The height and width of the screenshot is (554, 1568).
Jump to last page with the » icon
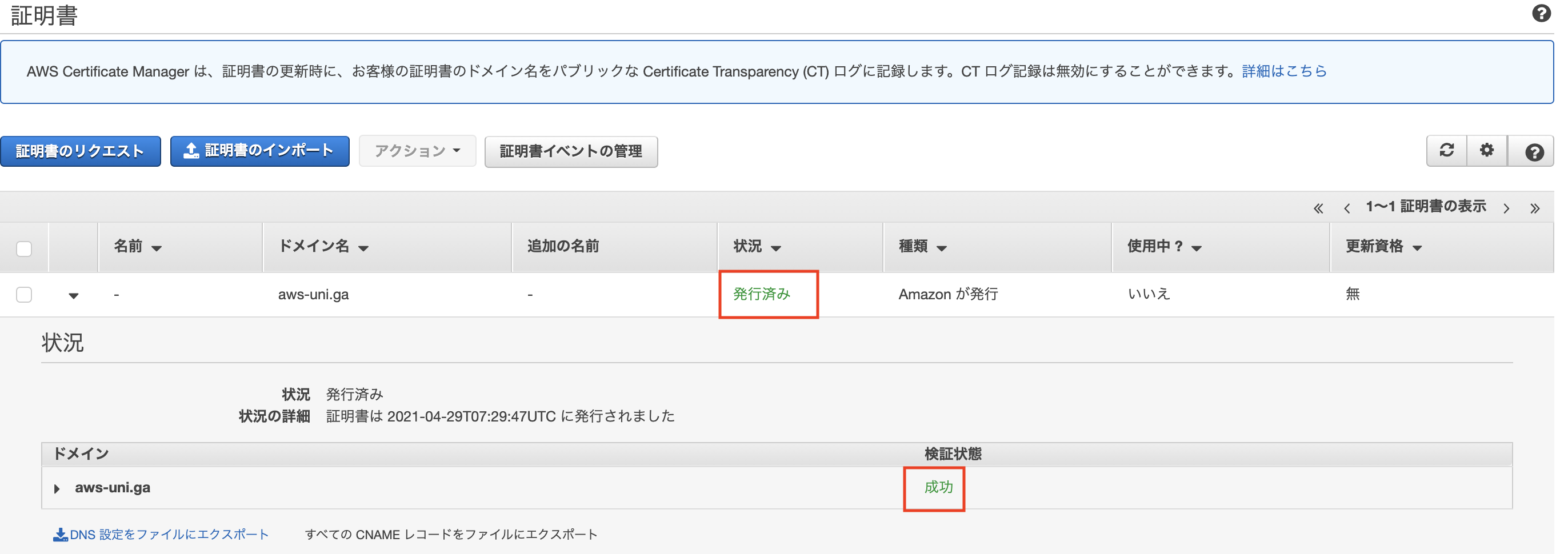tap(1535, 207)
